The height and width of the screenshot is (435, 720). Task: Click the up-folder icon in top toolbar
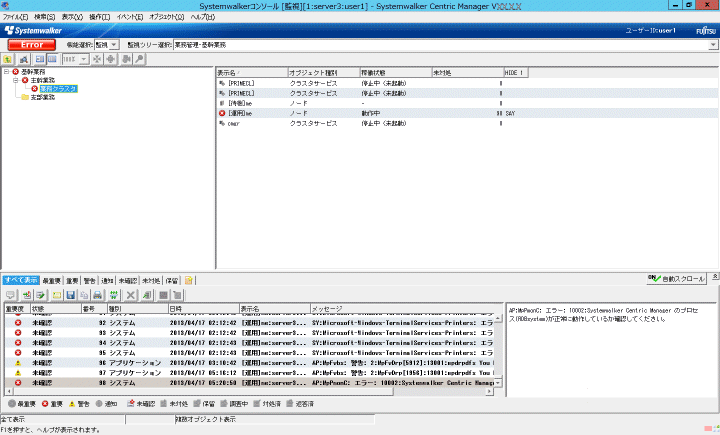[8, 60]
